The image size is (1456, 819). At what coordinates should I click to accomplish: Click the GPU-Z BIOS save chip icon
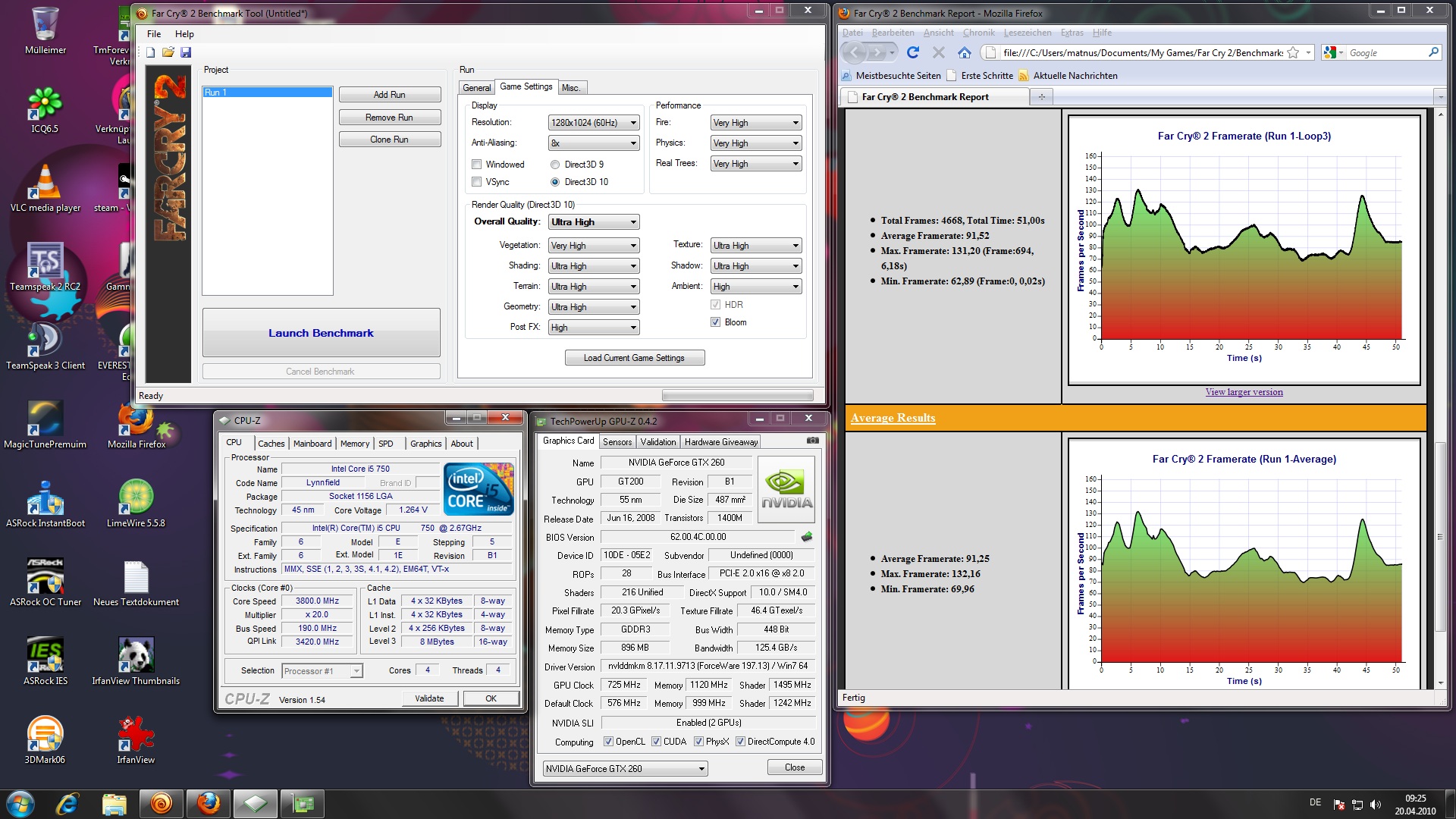point(807,537)
